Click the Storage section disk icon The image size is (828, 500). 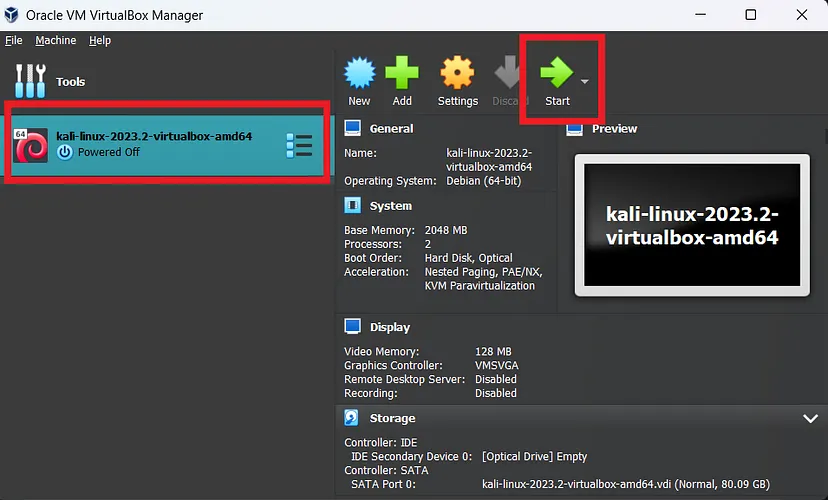click(352, 418)
